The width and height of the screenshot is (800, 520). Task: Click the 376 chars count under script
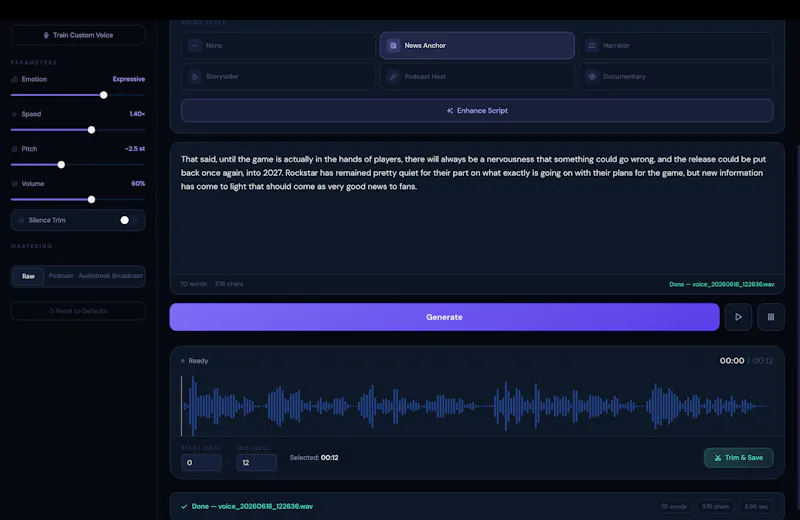coord(229,284)
